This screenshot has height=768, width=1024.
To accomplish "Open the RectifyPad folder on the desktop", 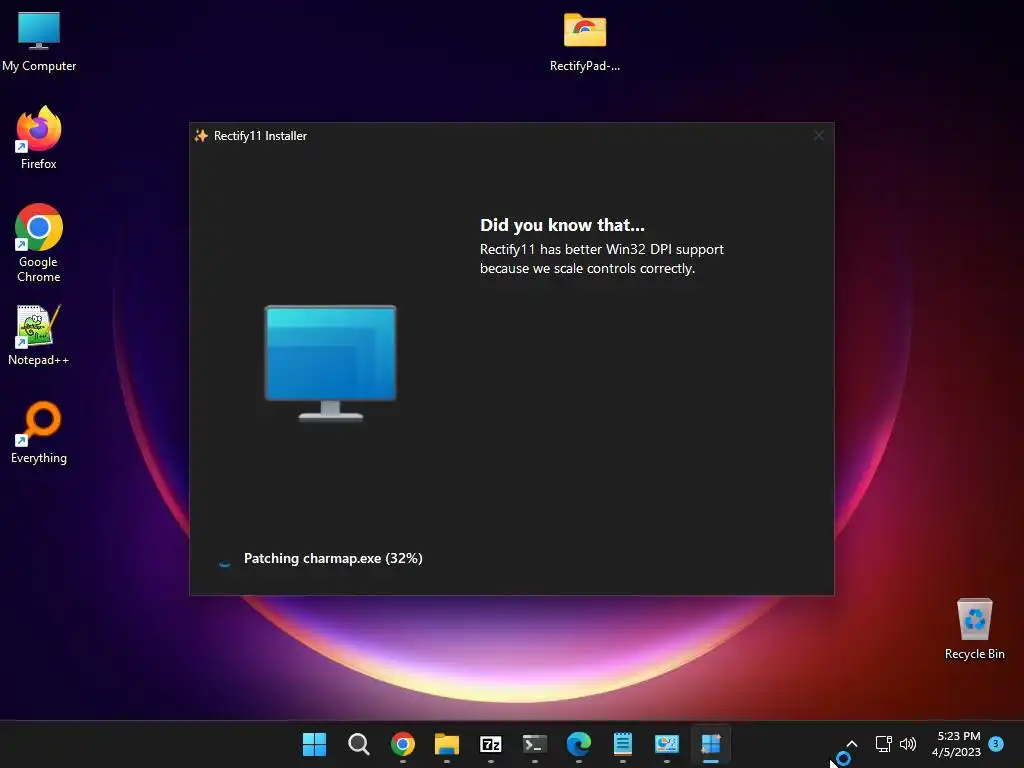I will [584, 40].
